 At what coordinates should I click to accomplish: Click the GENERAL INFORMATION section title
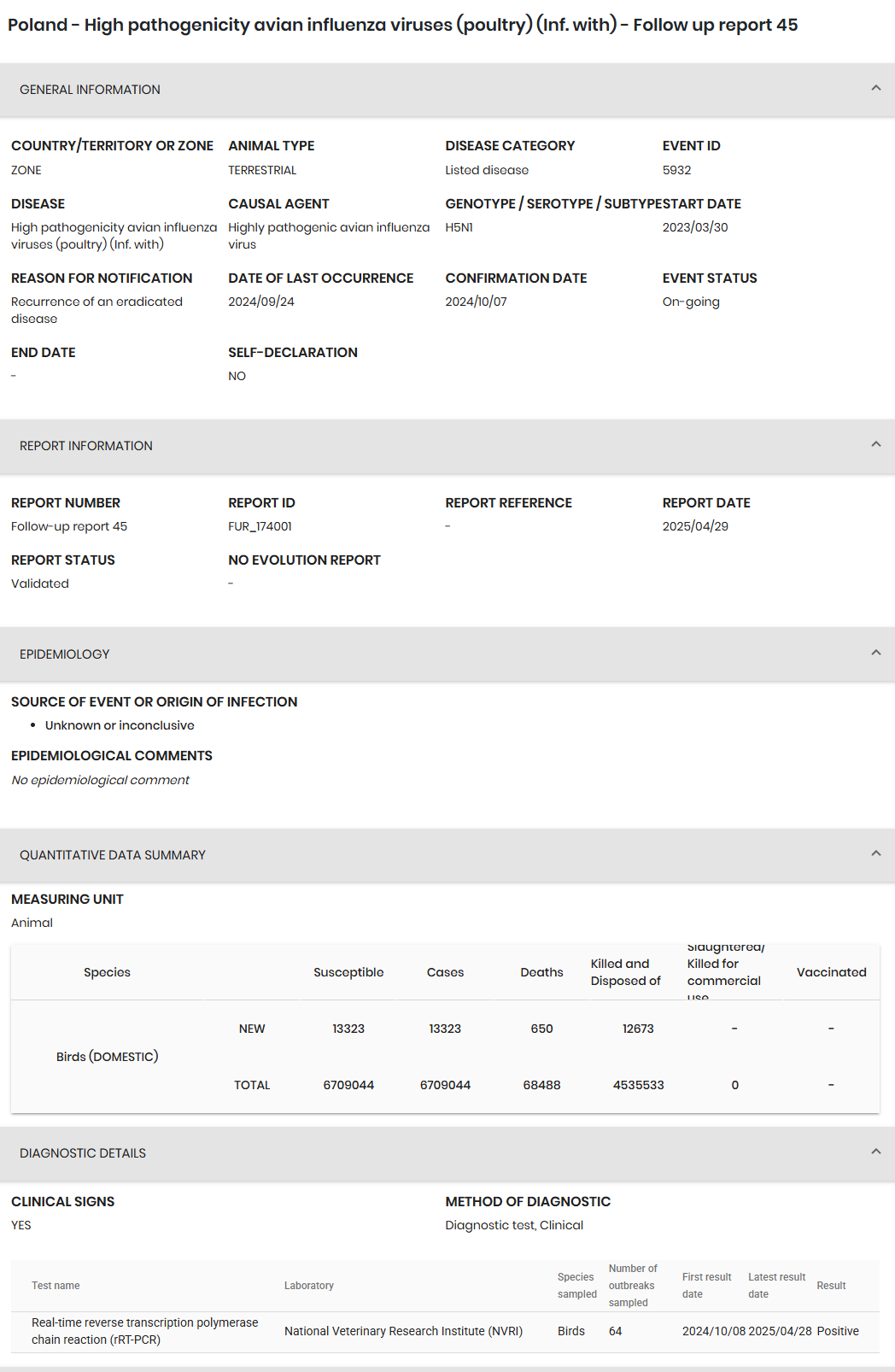coord(90,90)
